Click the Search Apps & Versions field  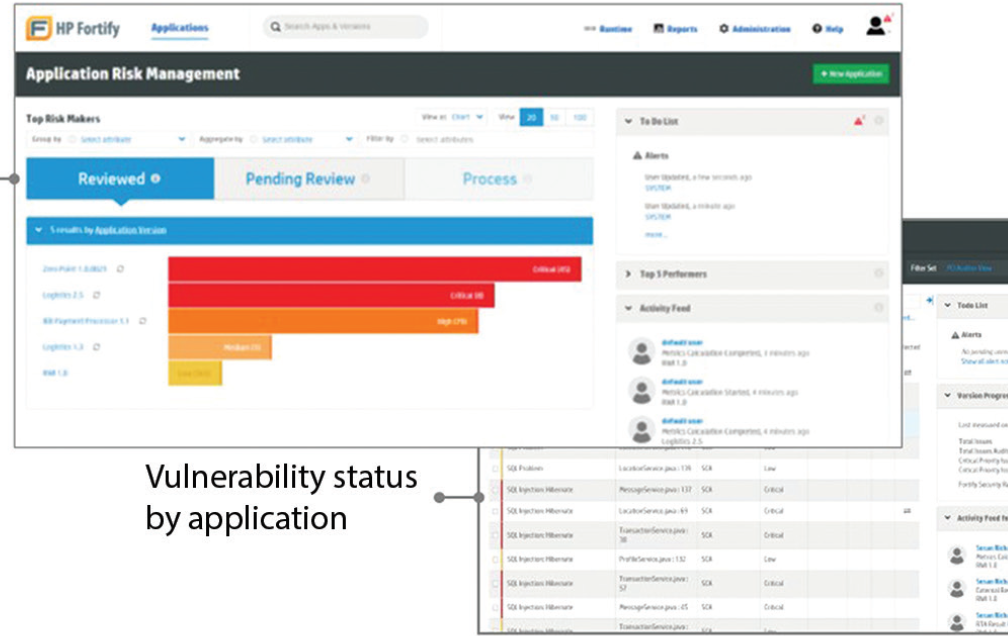coord(346,27)
